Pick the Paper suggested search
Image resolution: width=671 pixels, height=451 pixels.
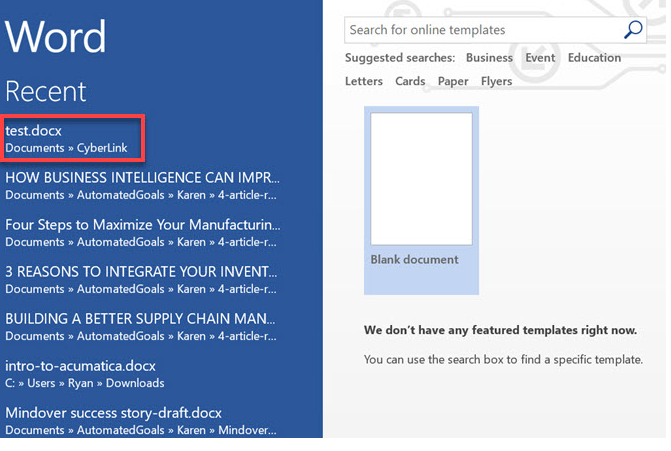pyautogui.click(x=453, y=82)
